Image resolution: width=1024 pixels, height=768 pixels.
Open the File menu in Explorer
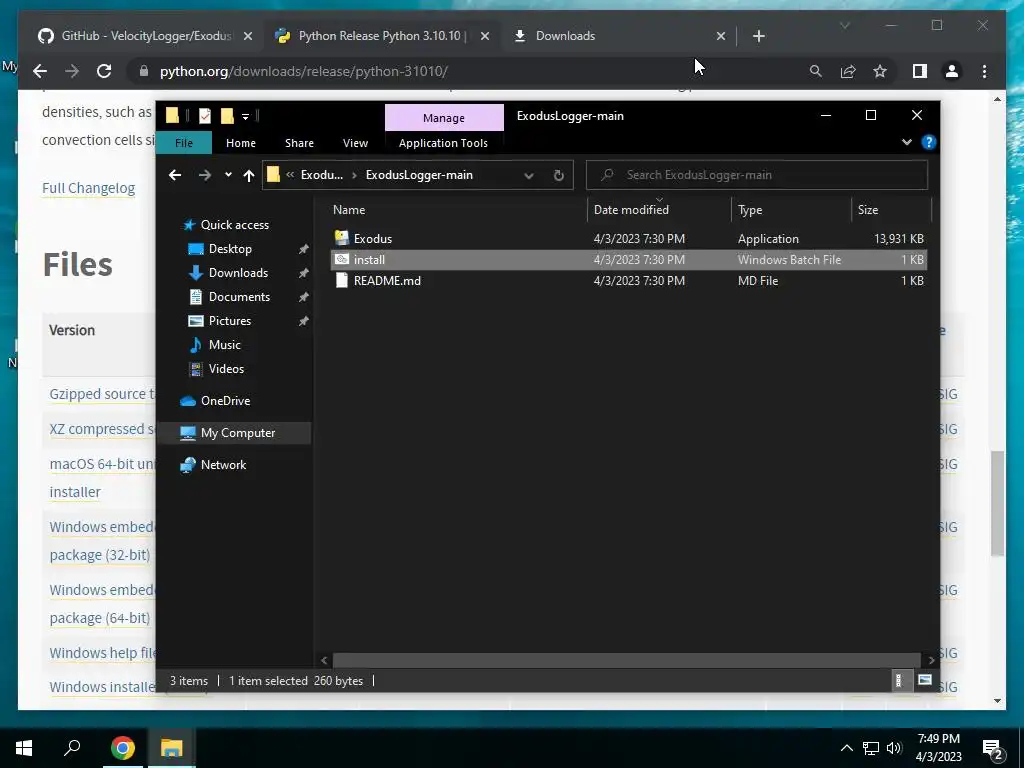184,143
